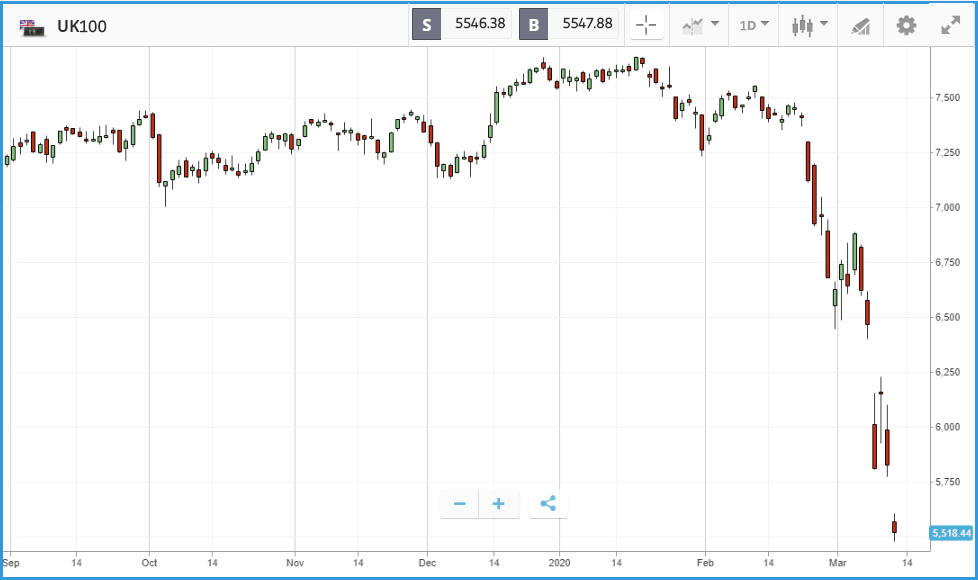Click the buy price 5547.88
Image resolution: width=978 pixels, height=580 pixels.
click(588, 24)
